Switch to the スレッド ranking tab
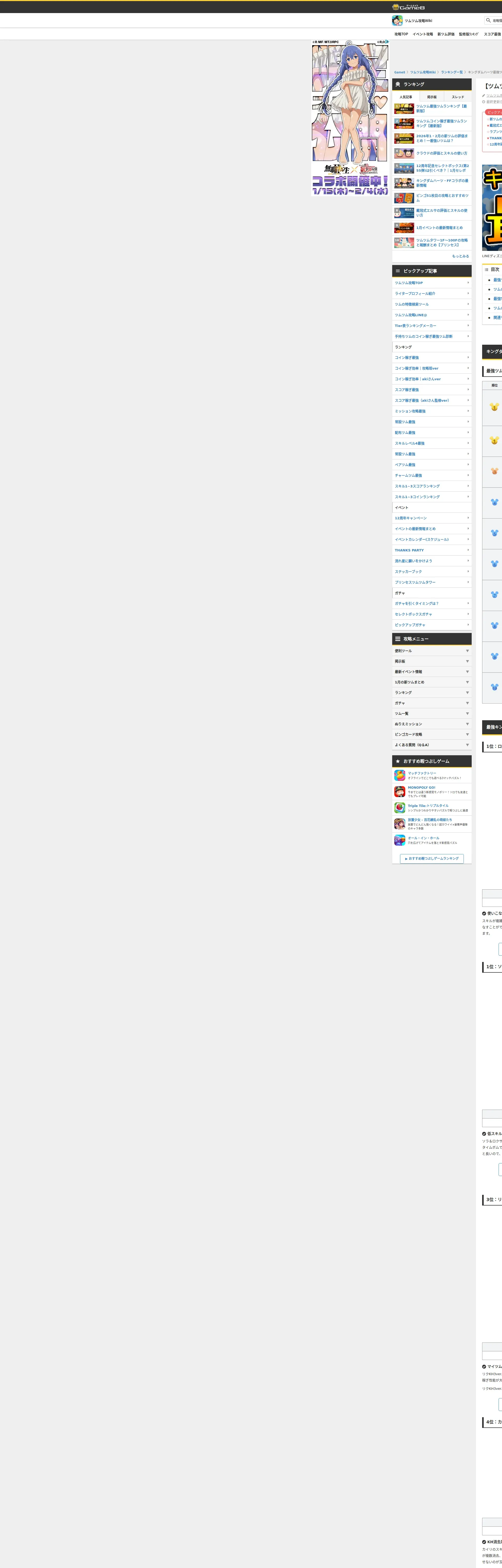Screen dimensions: 502x1568 click(458, 97)
